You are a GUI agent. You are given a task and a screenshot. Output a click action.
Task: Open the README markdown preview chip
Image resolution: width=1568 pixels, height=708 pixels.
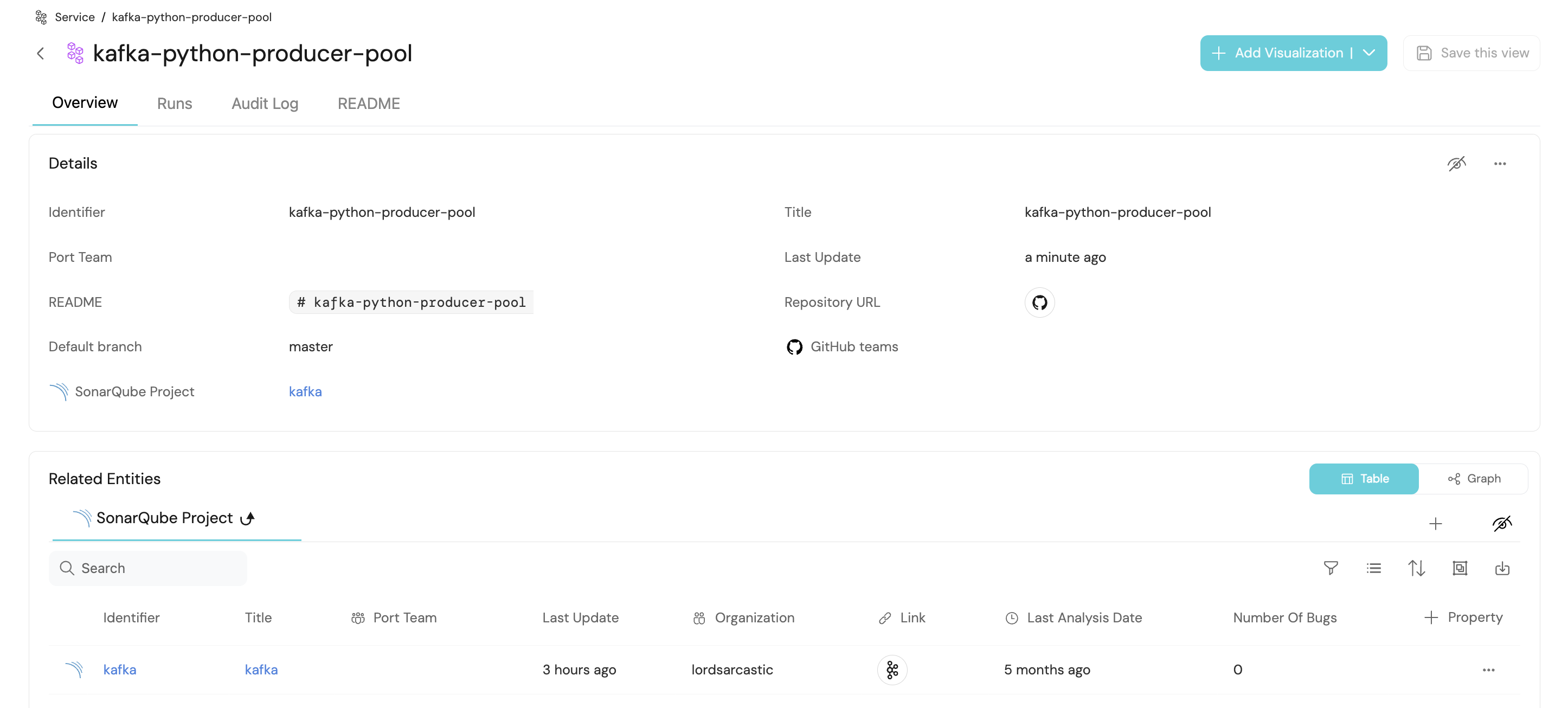(411, 302)
